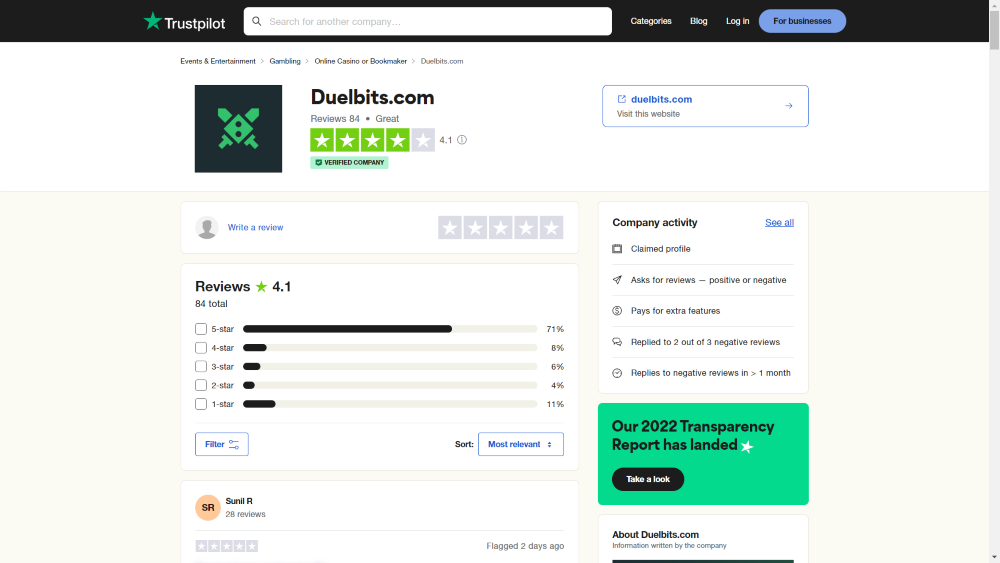Image resolution: width=1000 pixels, height=563 pixels.
Task: Click the 5-star 71% rating bar
Action: click(x=390, y=329)
